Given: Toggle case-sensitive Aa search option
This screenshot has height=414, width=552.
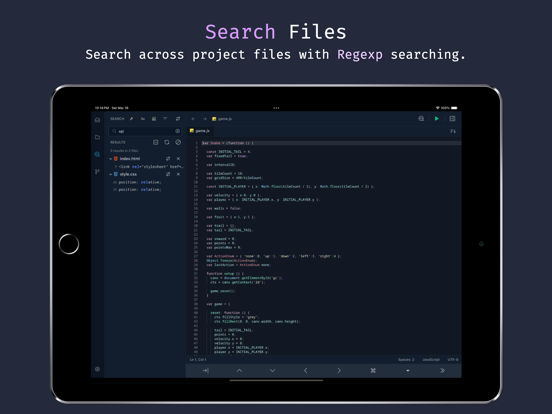Looking at the screenshot, I should tap(143, 119).
